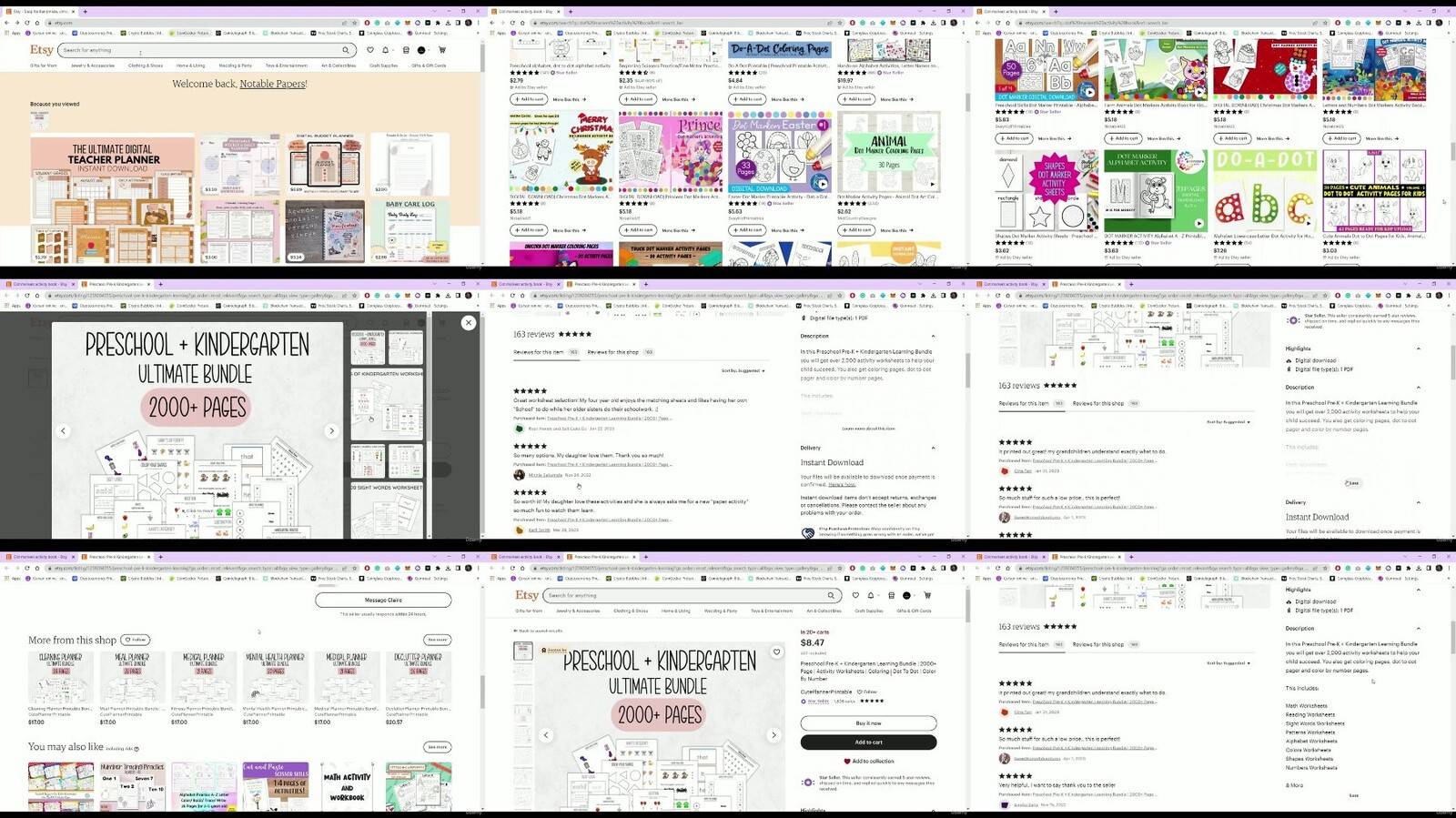Open Cleaning Planner Ultimate Bundle listing
This screenshot has width=1456, height=818.
point(60,678)
